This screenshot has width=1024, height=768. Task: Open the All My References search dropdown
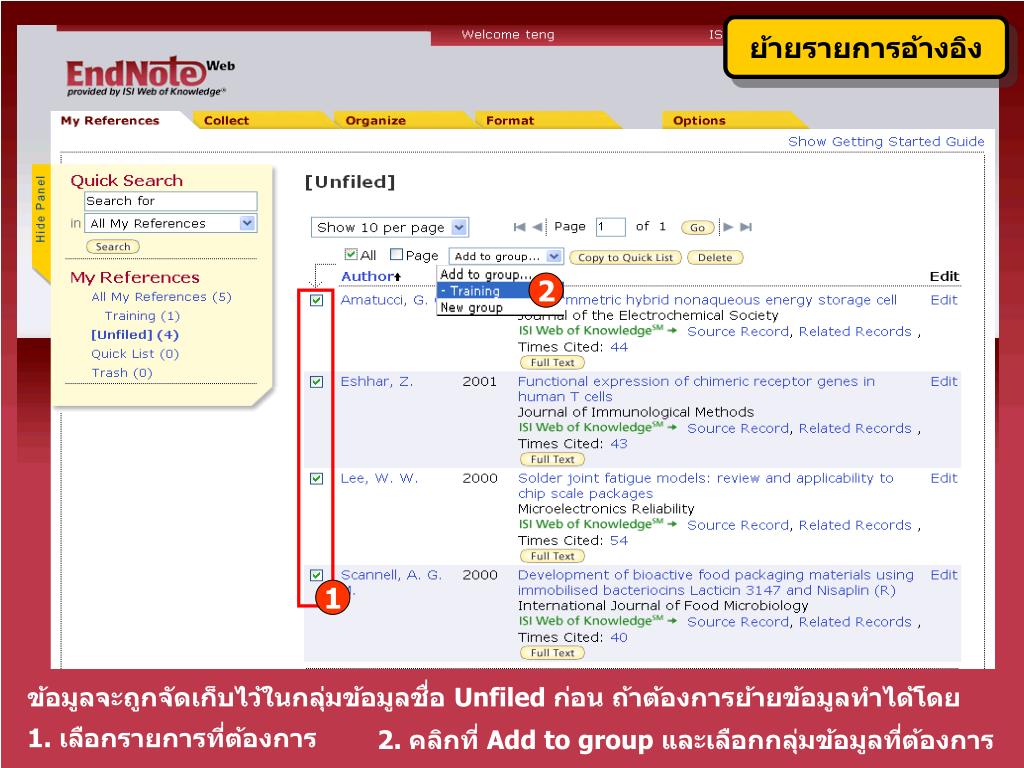tap(170, 223)
